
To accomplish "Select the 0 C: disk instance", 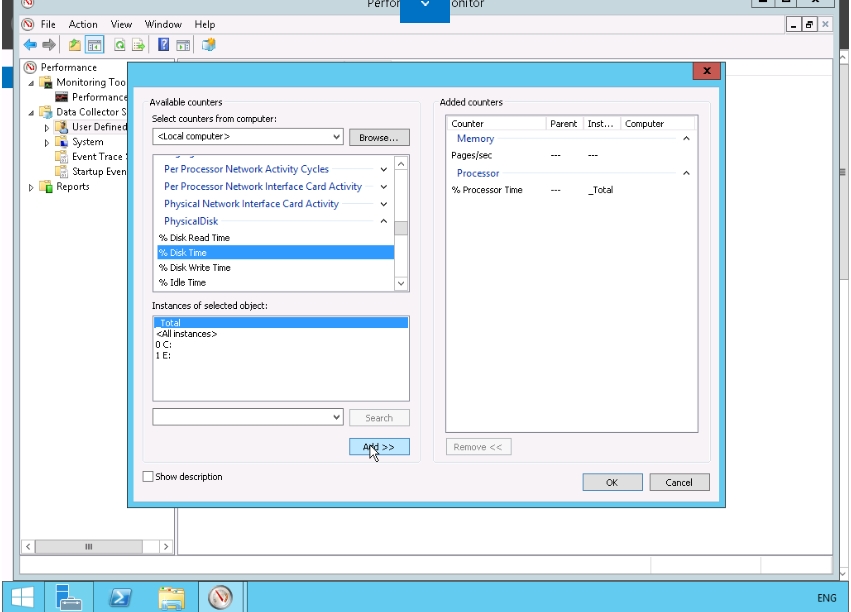I will pyautogui.click(x=163, y=345).
